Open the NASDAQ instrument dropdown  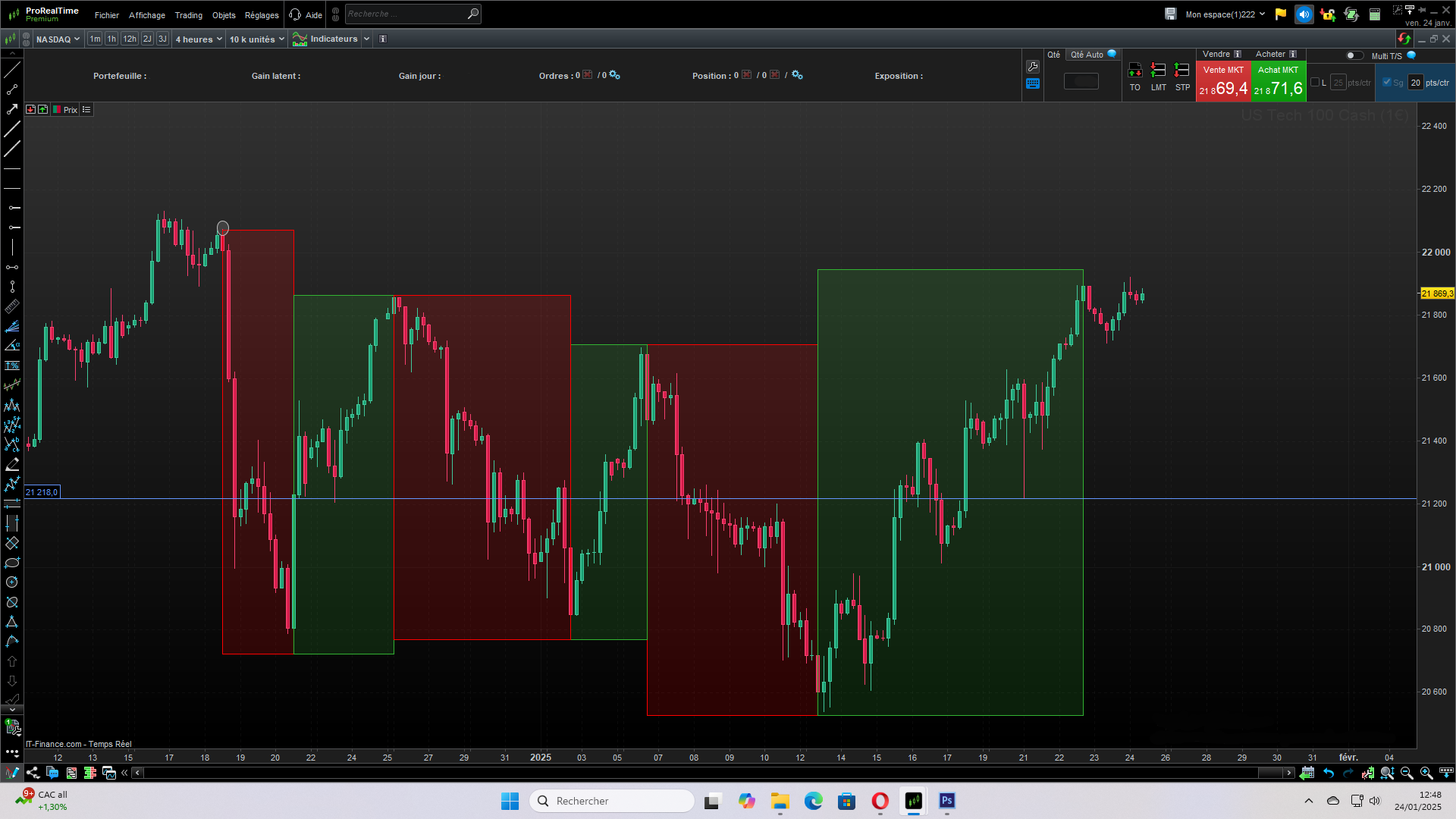point(58,39)
